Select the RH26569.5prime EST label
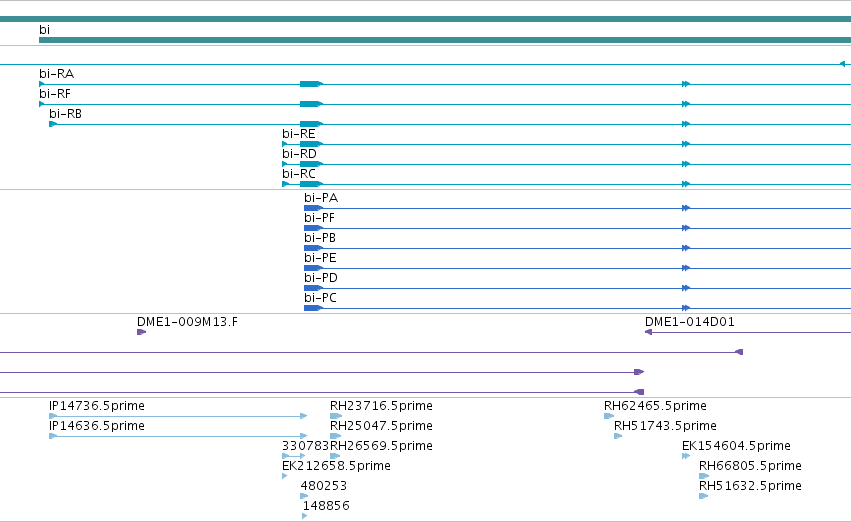Screen dimensions: 851x522 coord(381,447)
